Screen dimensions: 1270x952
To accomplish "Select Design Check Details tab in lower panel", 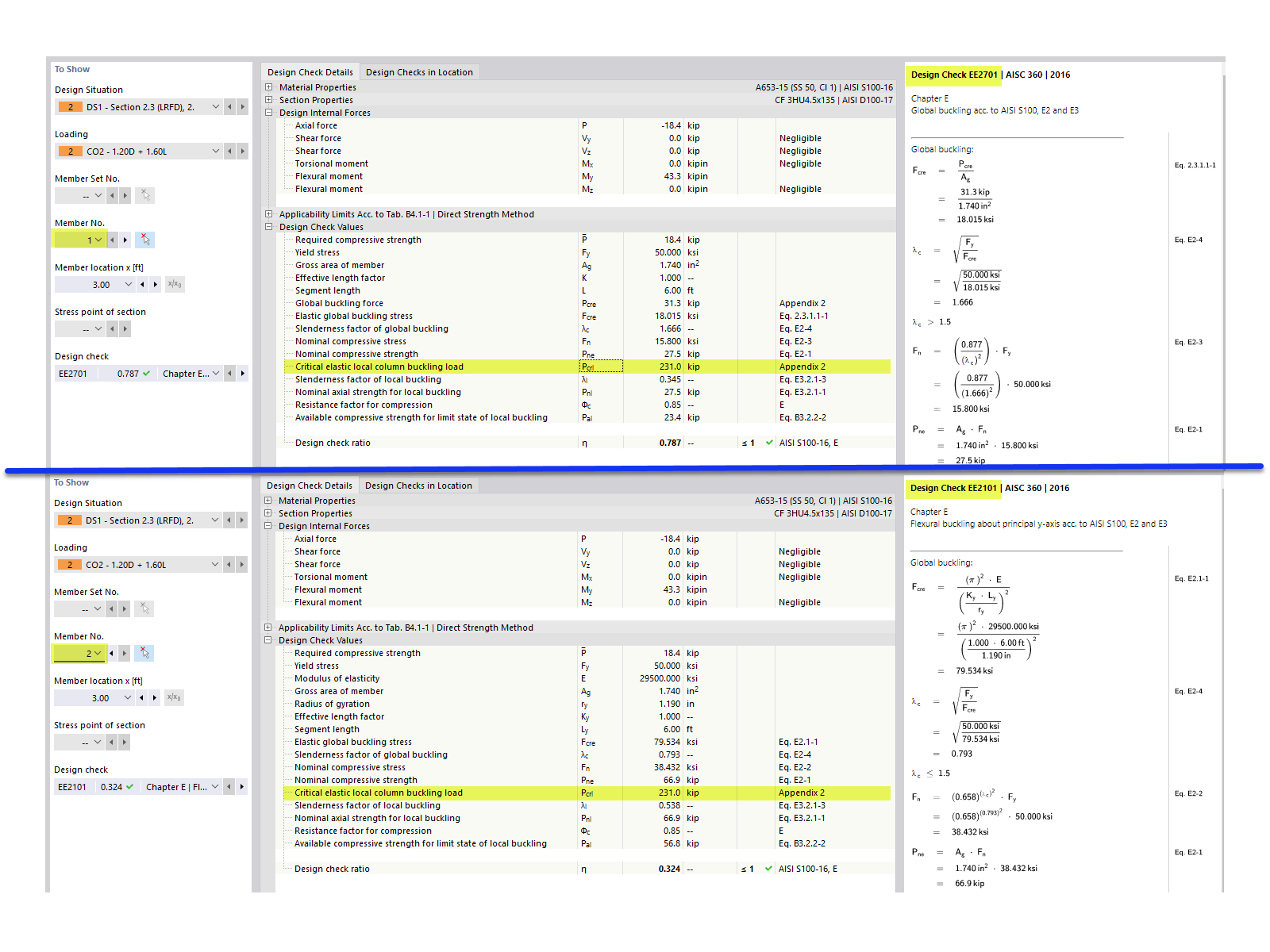I will click(x=310, y=486).
